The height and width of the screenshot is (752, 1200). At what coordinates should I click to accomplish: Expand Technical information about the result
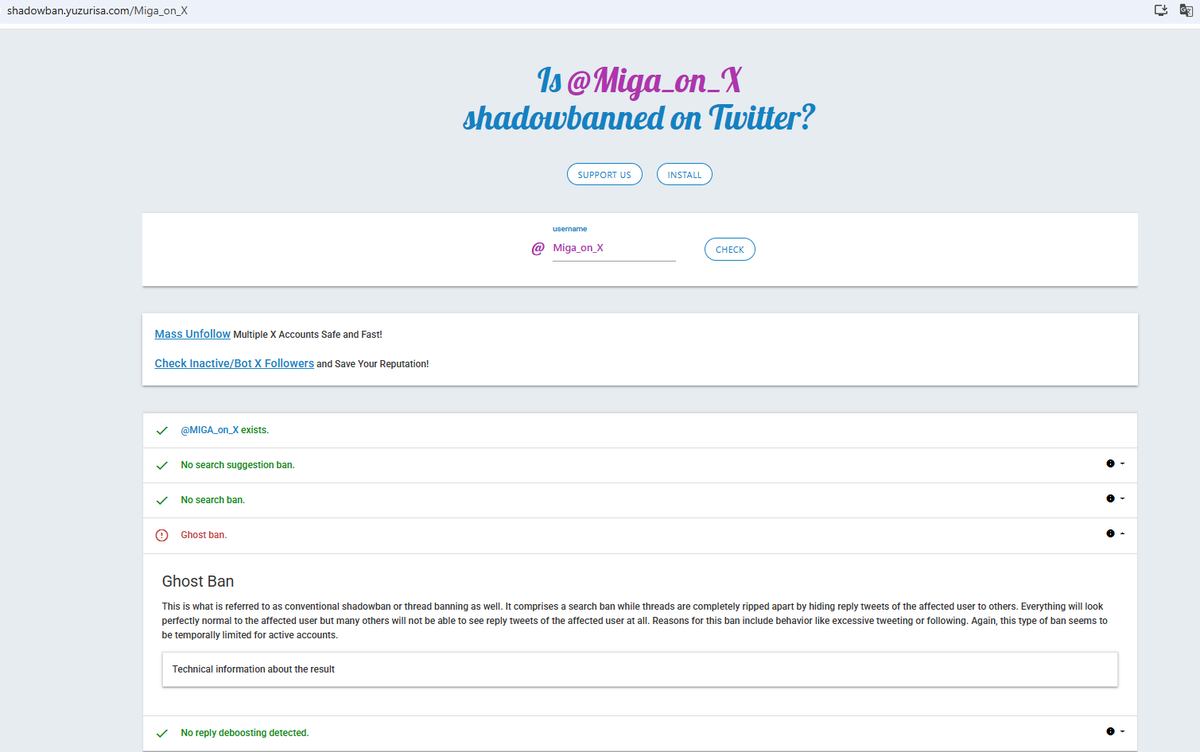640,669
